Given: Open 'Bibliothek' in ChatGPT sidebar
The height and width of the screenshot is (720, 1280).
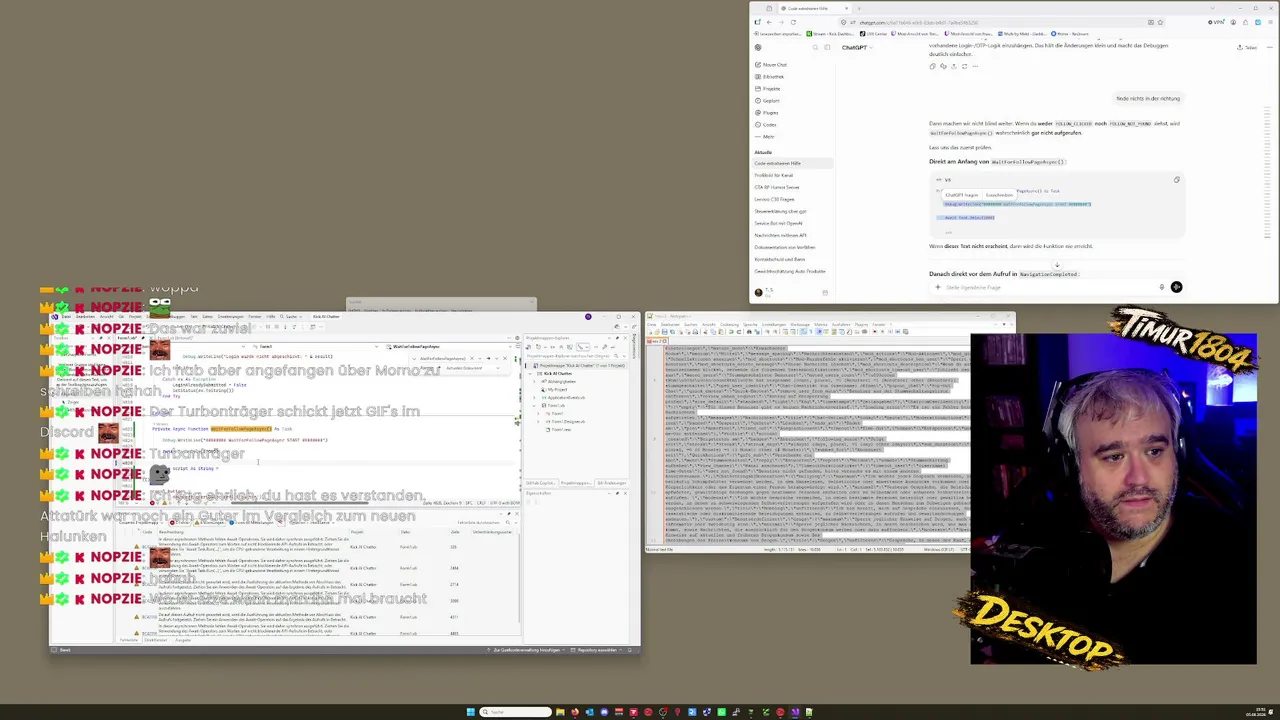Looking at the screenshot, I should pos(770,77).
